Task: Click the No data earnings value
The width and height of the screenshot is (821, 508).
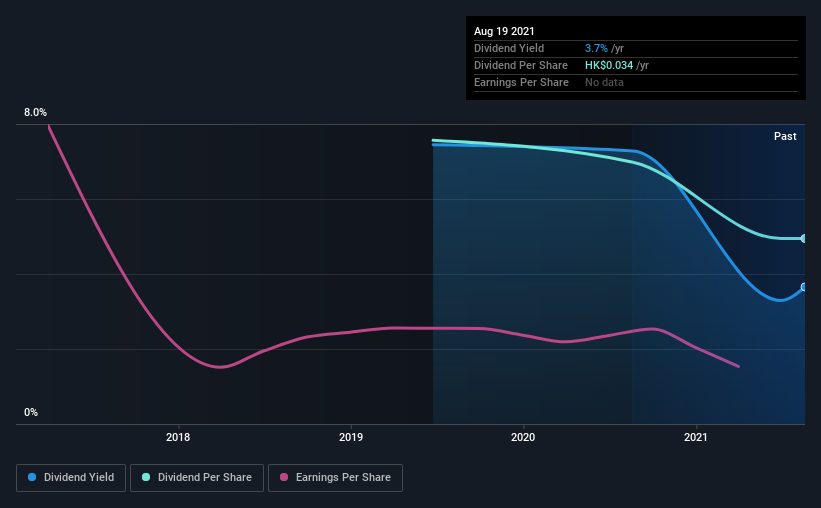Action: click(604, 82)
